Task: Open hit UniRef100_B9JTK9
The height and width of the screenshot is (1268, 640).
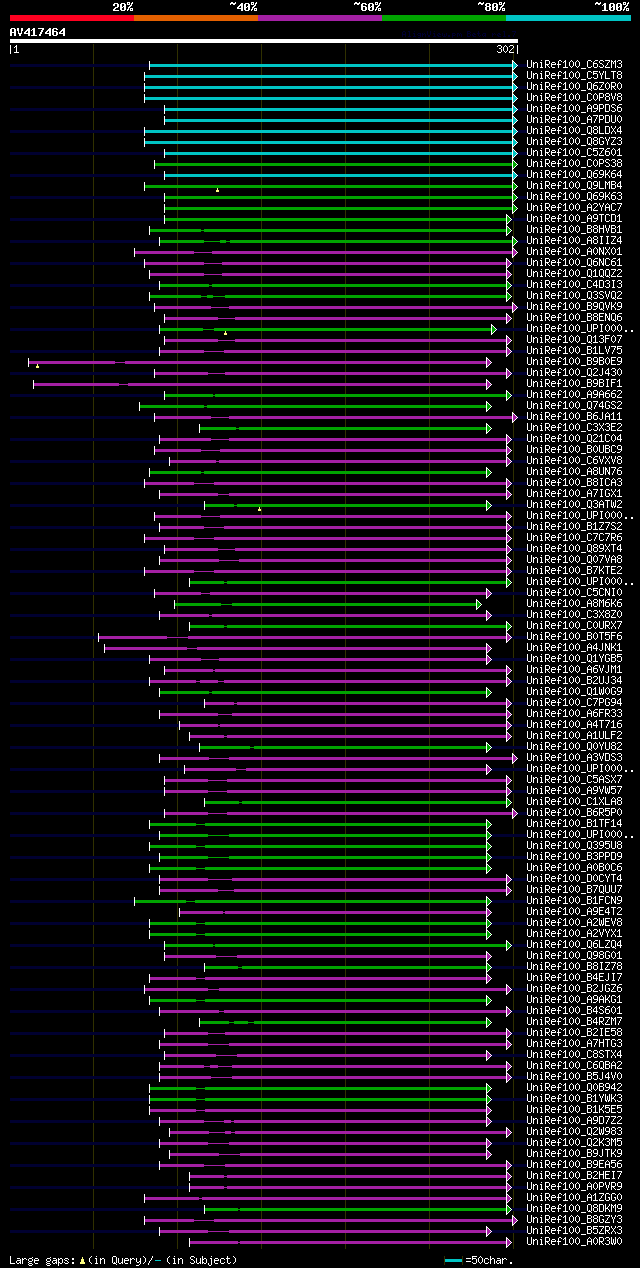Action: point(574,1153)
